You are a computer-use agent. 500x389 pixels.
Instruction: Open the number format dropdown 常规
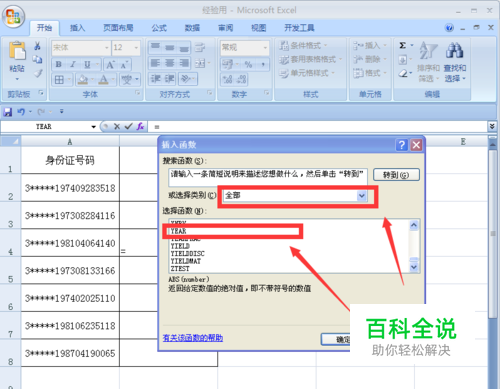[x=265, y=48]
